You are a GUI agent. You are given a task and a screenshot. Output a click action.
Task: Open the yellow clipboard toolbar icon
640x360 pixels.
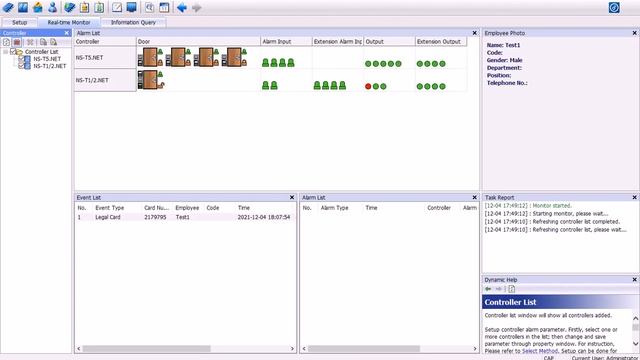[x=84, y=7]
